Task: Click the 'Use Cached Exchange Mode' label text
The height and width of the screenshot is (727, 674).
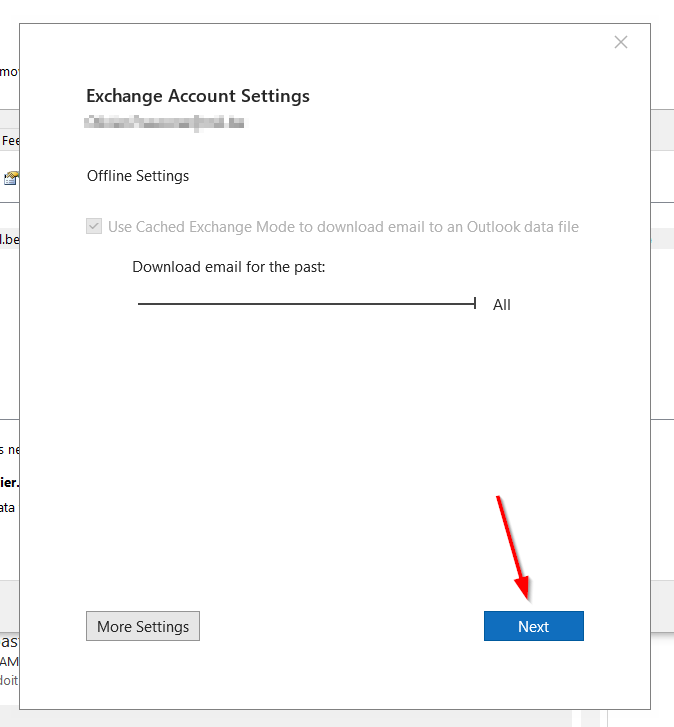Action: click(x=343, y=226)
